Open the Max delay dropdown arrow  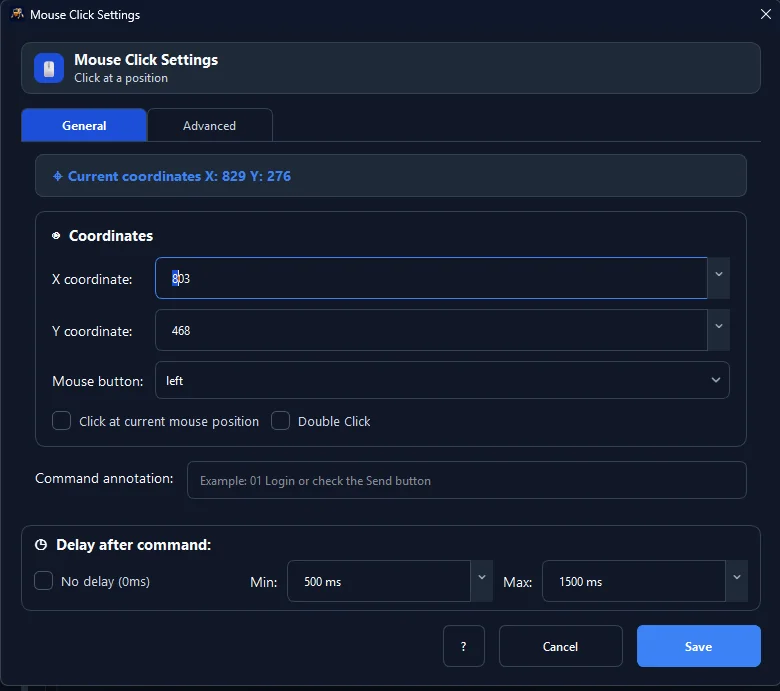click(737, 578)
